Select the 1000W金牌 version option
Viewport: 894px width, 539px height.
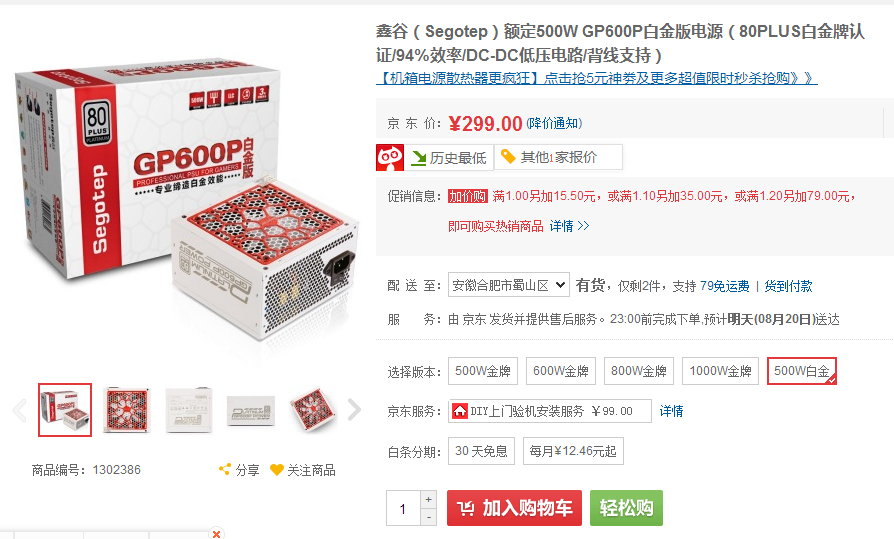720,371
